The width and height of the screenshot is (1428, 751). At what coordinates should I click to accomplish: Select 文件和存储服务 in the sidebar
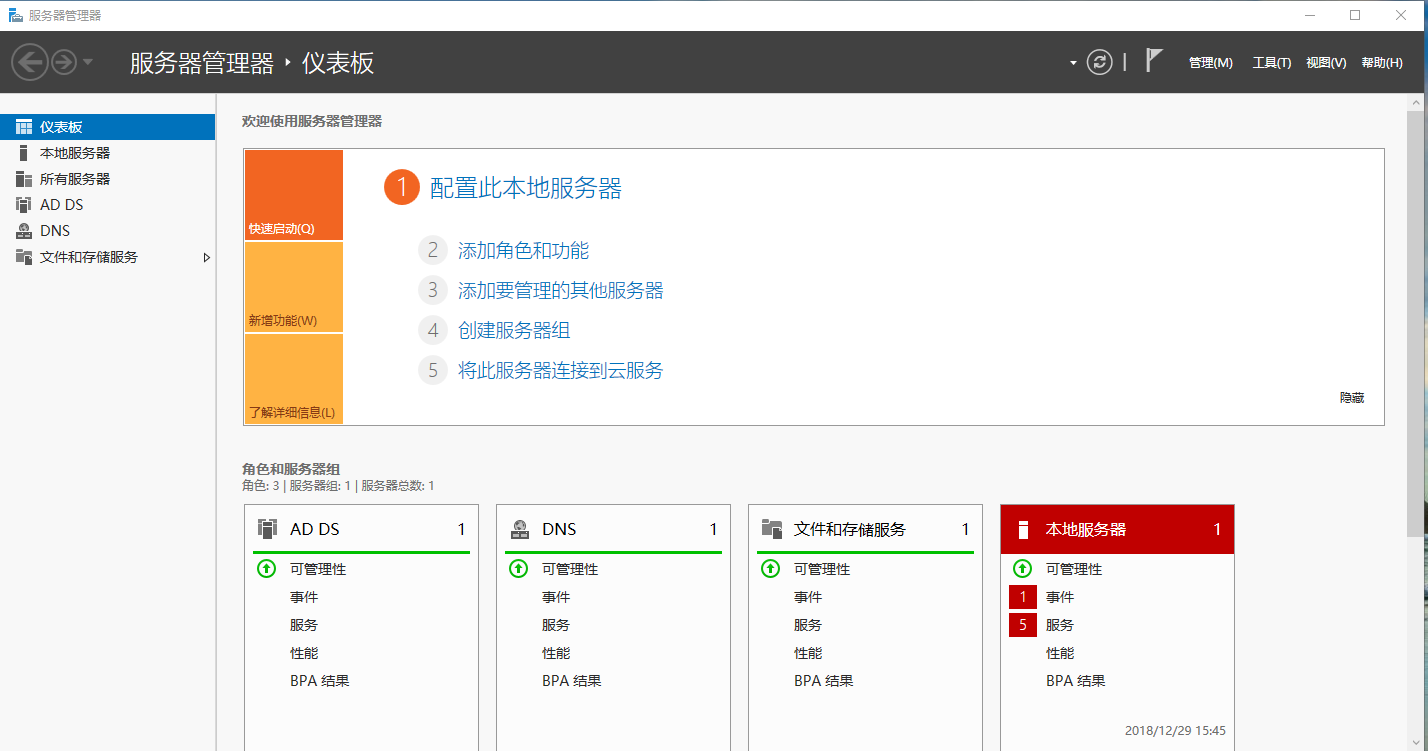pos(107,257)
